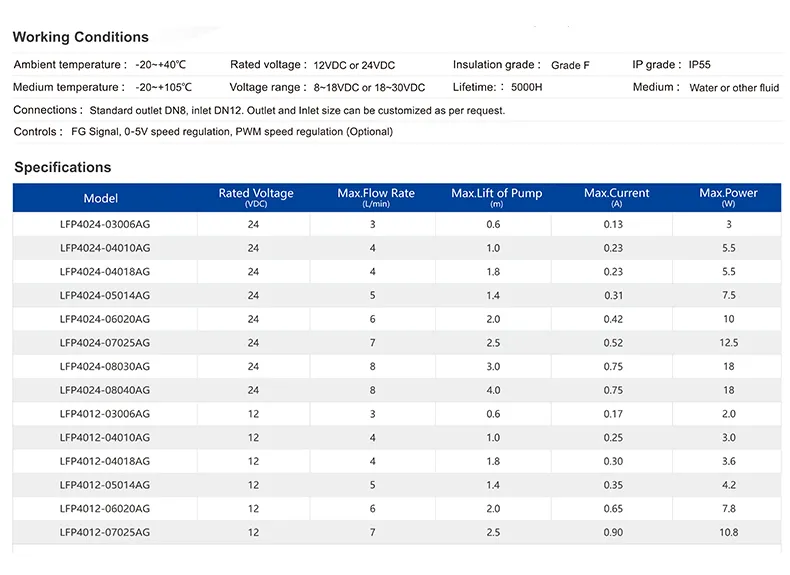Click the Medium temperature label
790x575 pixels.
[x=69, y=87]
